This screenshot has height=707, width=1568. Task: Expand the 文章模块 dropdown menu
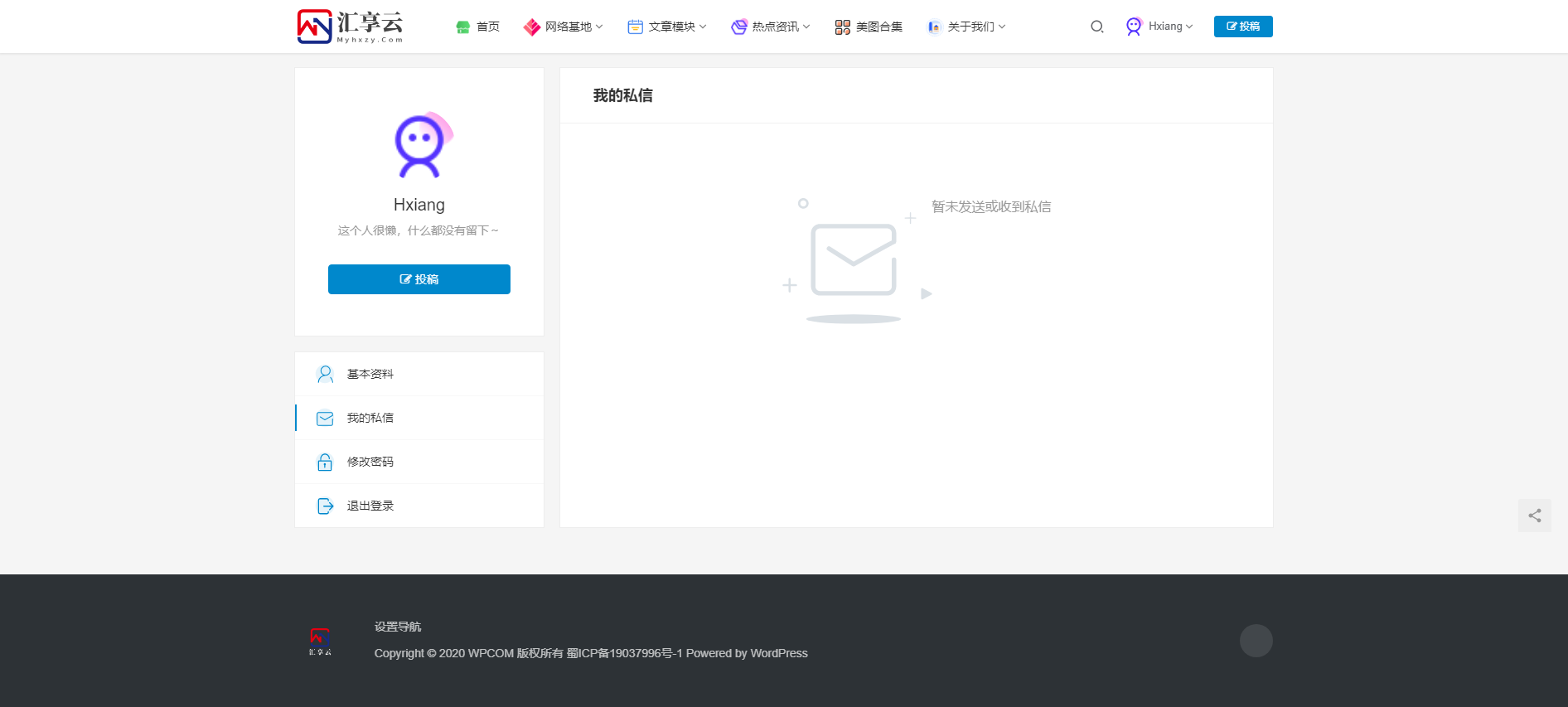667,27
